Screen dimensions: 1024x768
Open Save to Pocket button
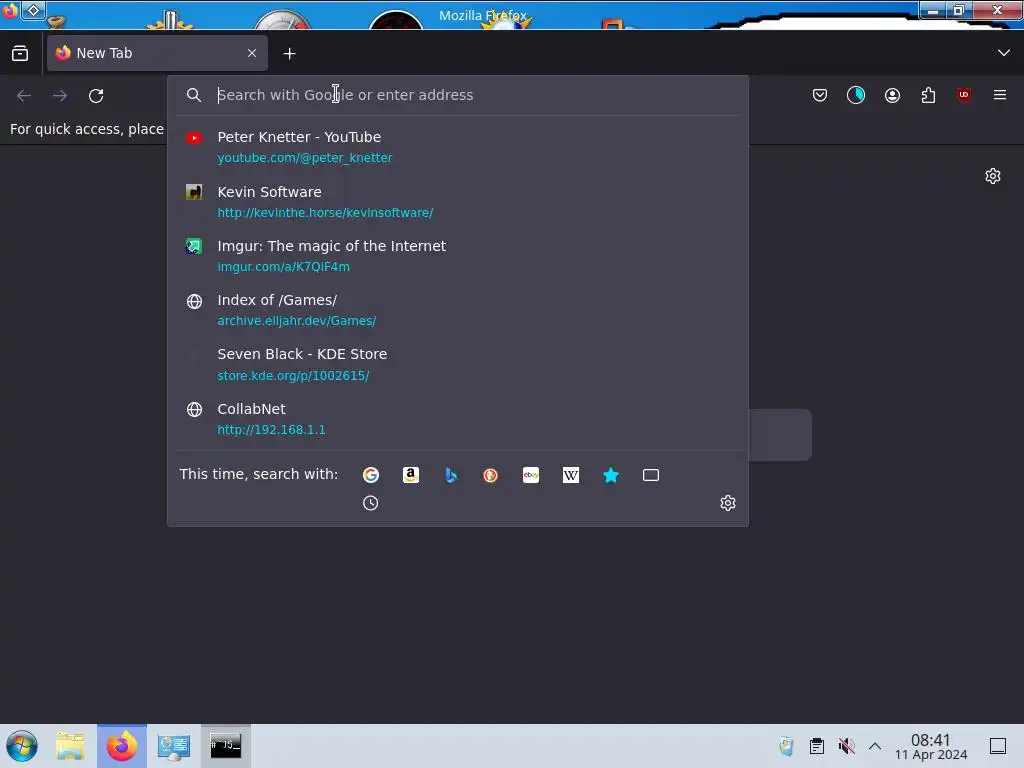click(x=820, y=95)
